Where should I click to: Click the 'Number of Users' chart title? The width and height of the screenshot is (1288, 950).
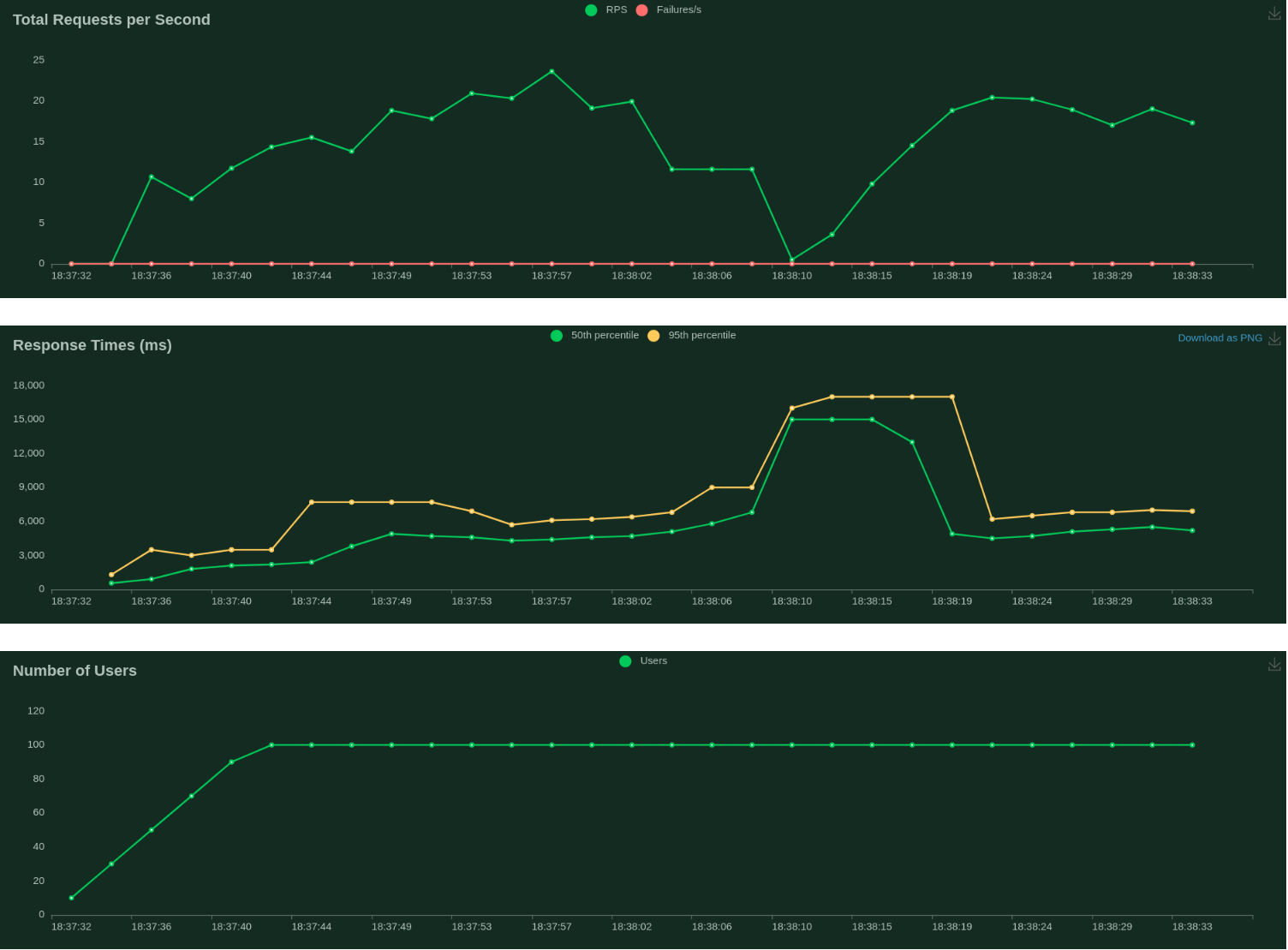(75, 671)
